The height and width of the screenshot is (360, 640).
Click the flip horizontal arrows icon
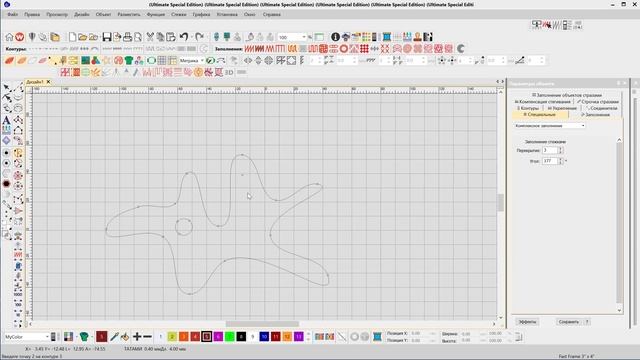[248, 60]
